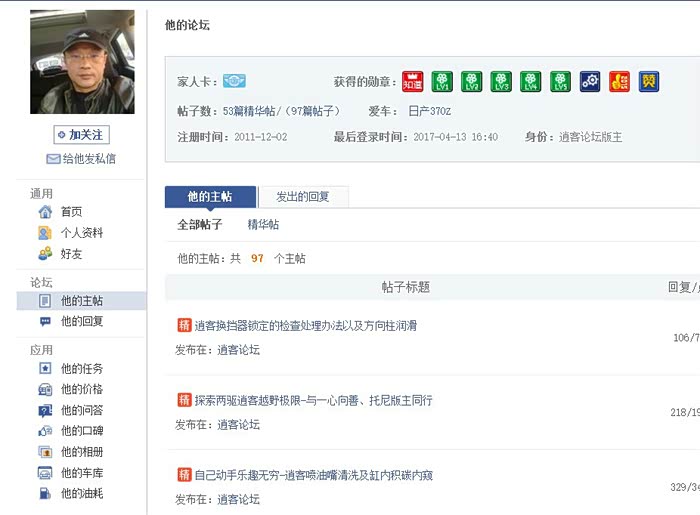
Task: Select the 全部帖子 filter
Action: 200,224
